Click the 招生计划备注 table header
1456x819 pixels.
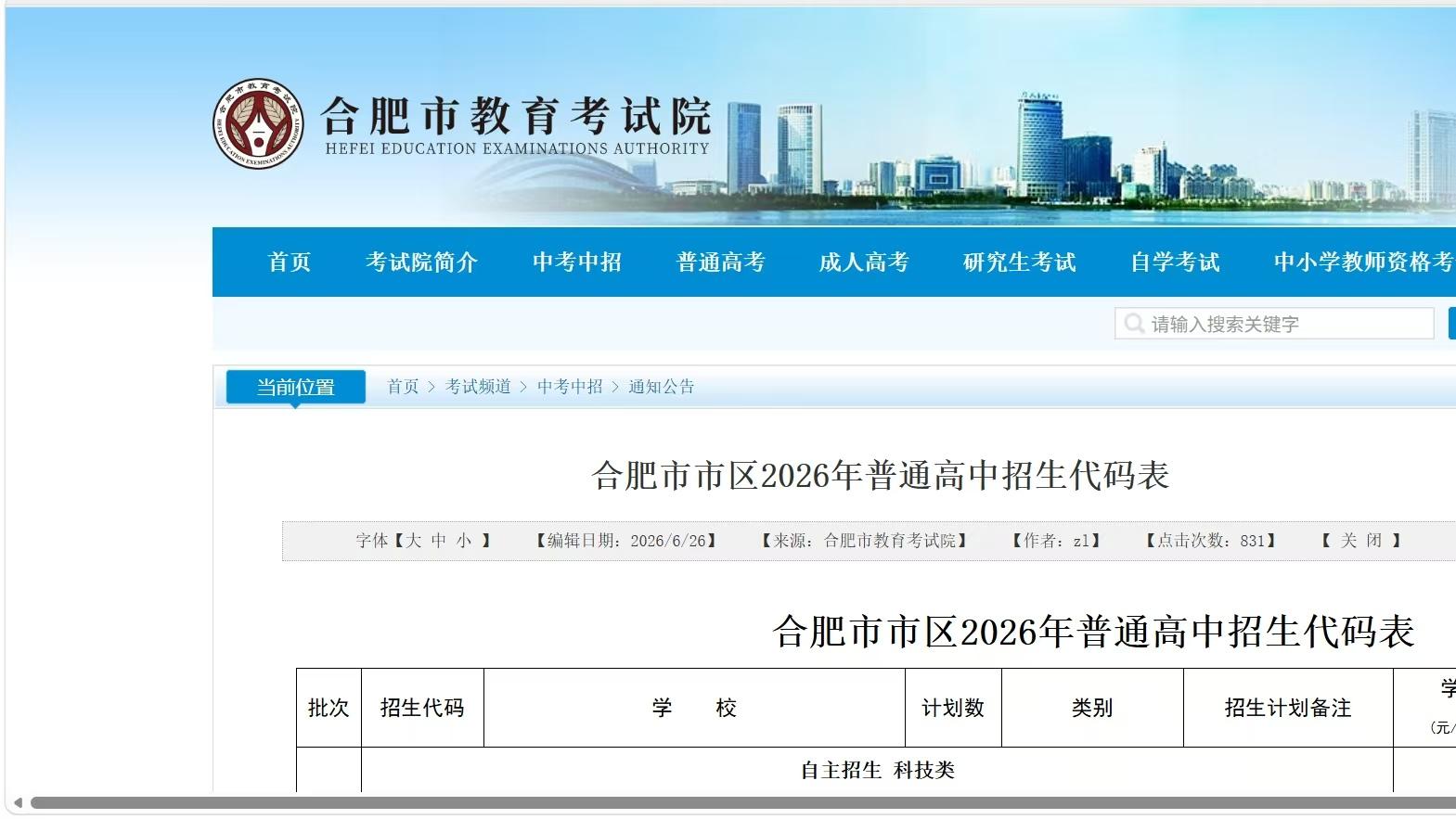point(1288,708)
